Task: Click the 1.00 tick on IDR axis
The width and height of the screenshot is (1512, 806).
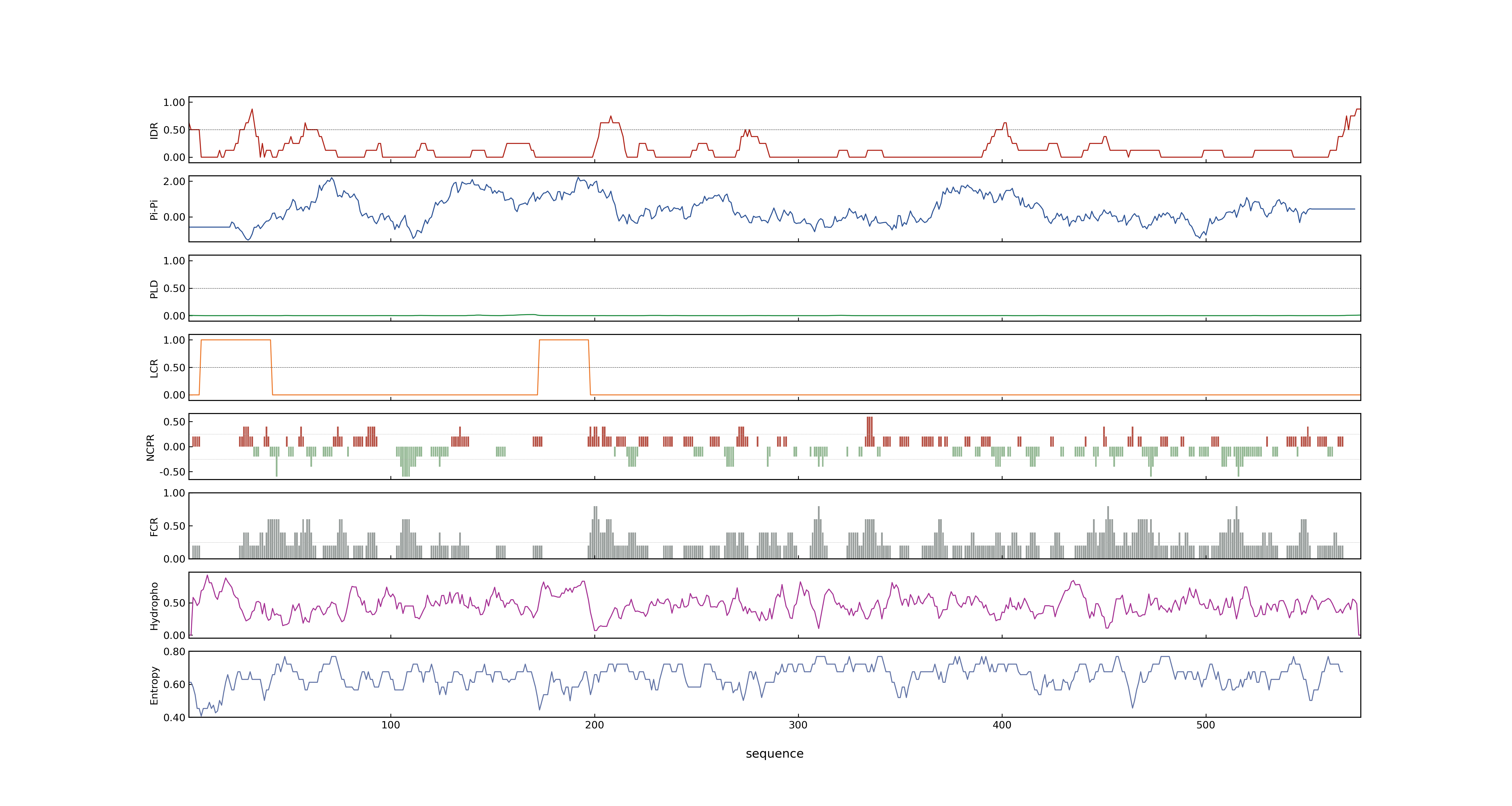Action: coord(174,103)
